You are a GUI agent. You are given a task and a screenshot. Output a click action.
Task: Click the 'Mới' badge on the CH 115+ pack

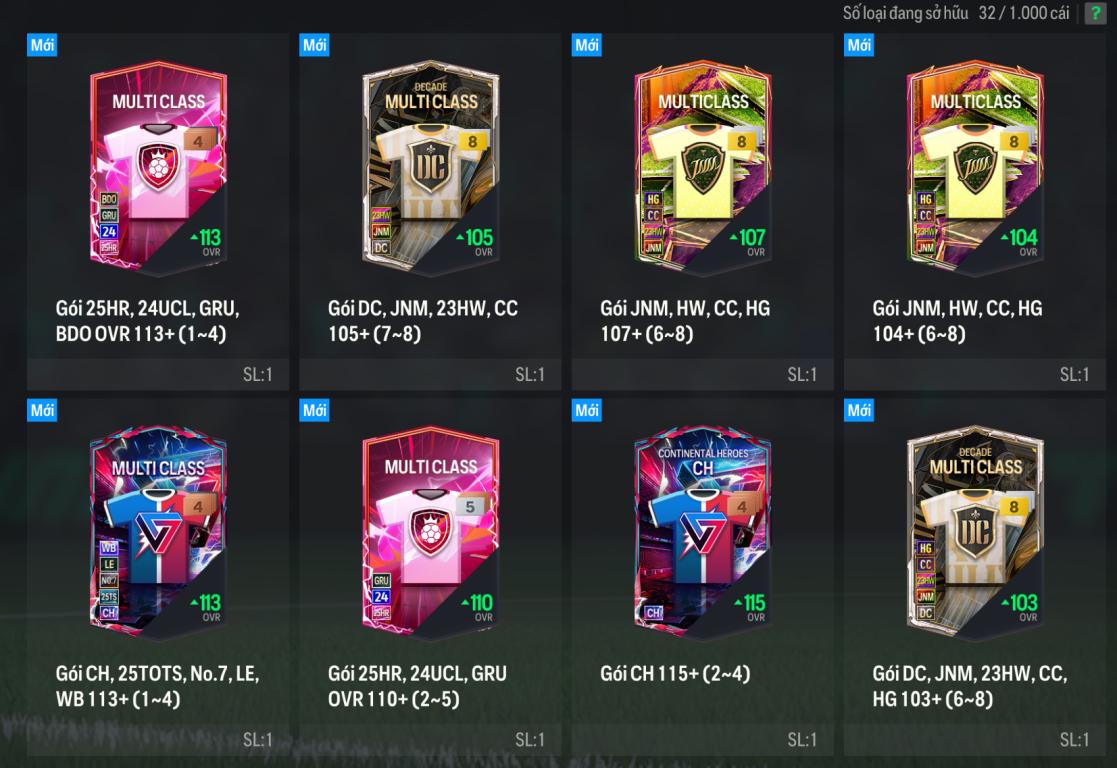587,410
